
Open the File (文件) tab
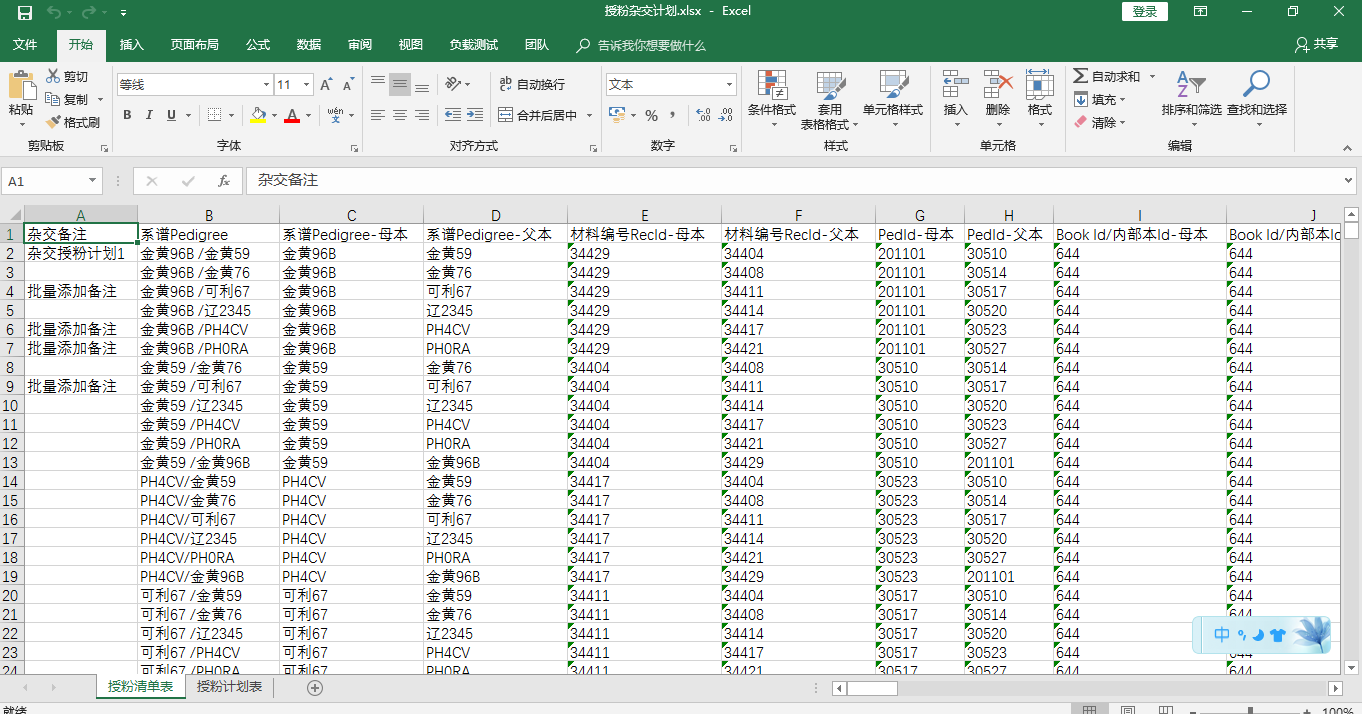coord(25,45)
